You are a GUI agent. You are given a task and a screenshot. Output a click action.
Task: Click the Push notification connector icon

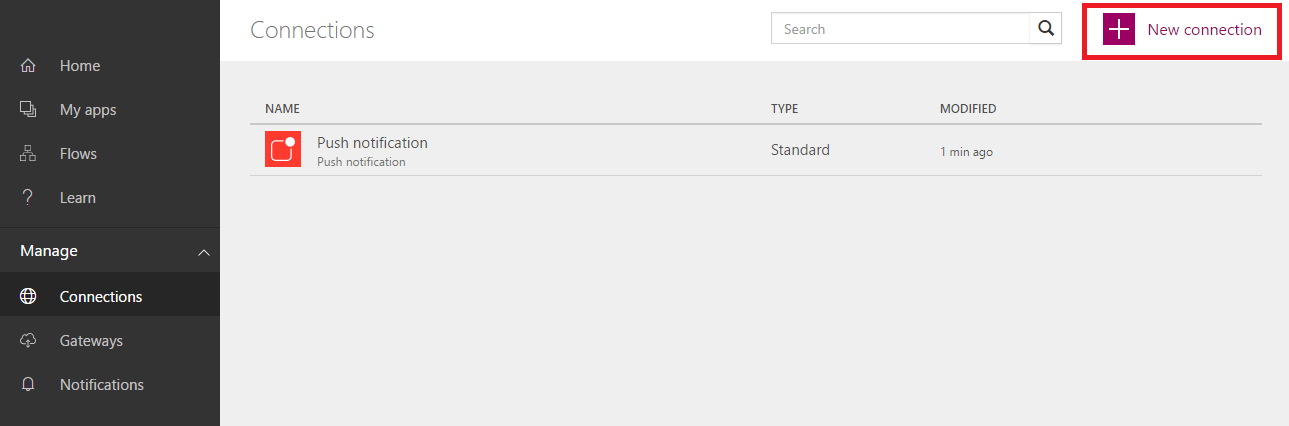point(283,149)
